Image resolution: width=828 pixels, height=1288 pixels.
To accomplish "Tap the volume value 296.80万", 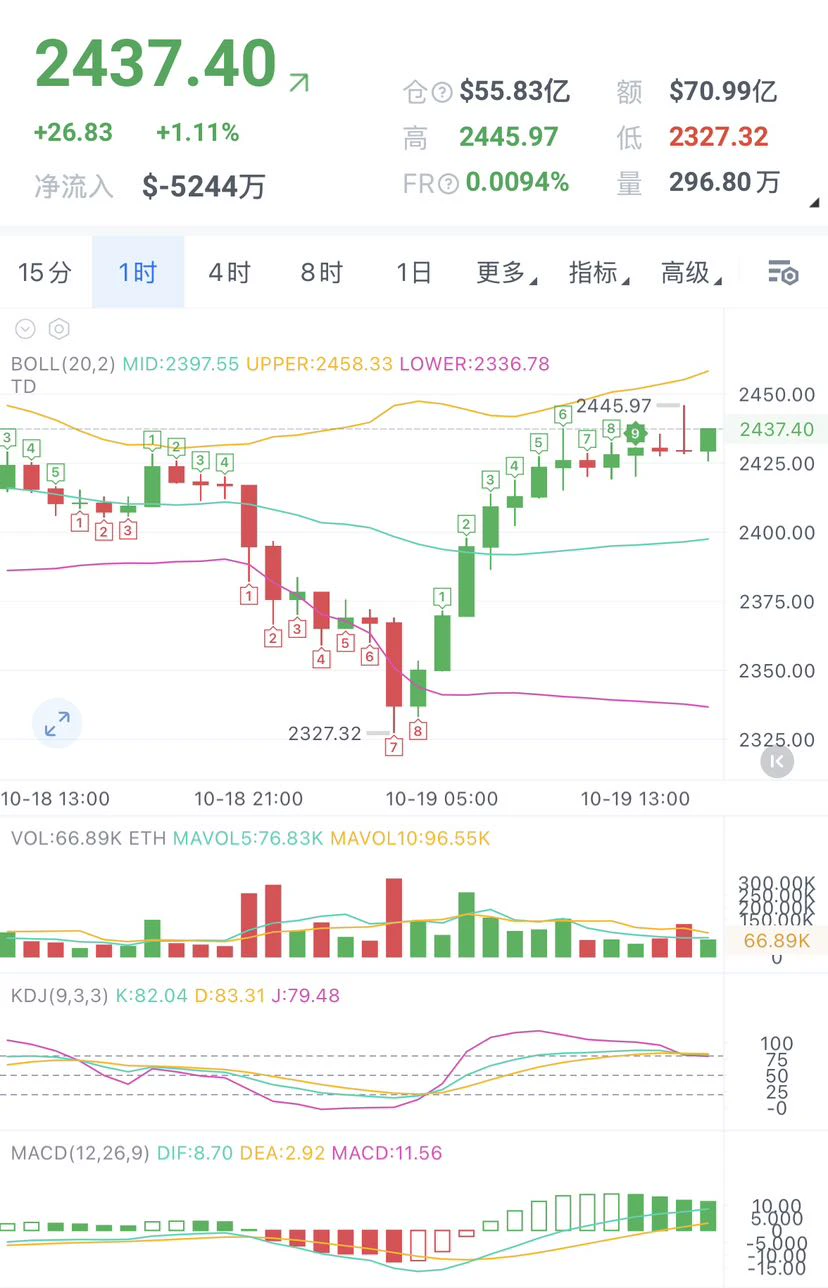I will click(725, 182).
